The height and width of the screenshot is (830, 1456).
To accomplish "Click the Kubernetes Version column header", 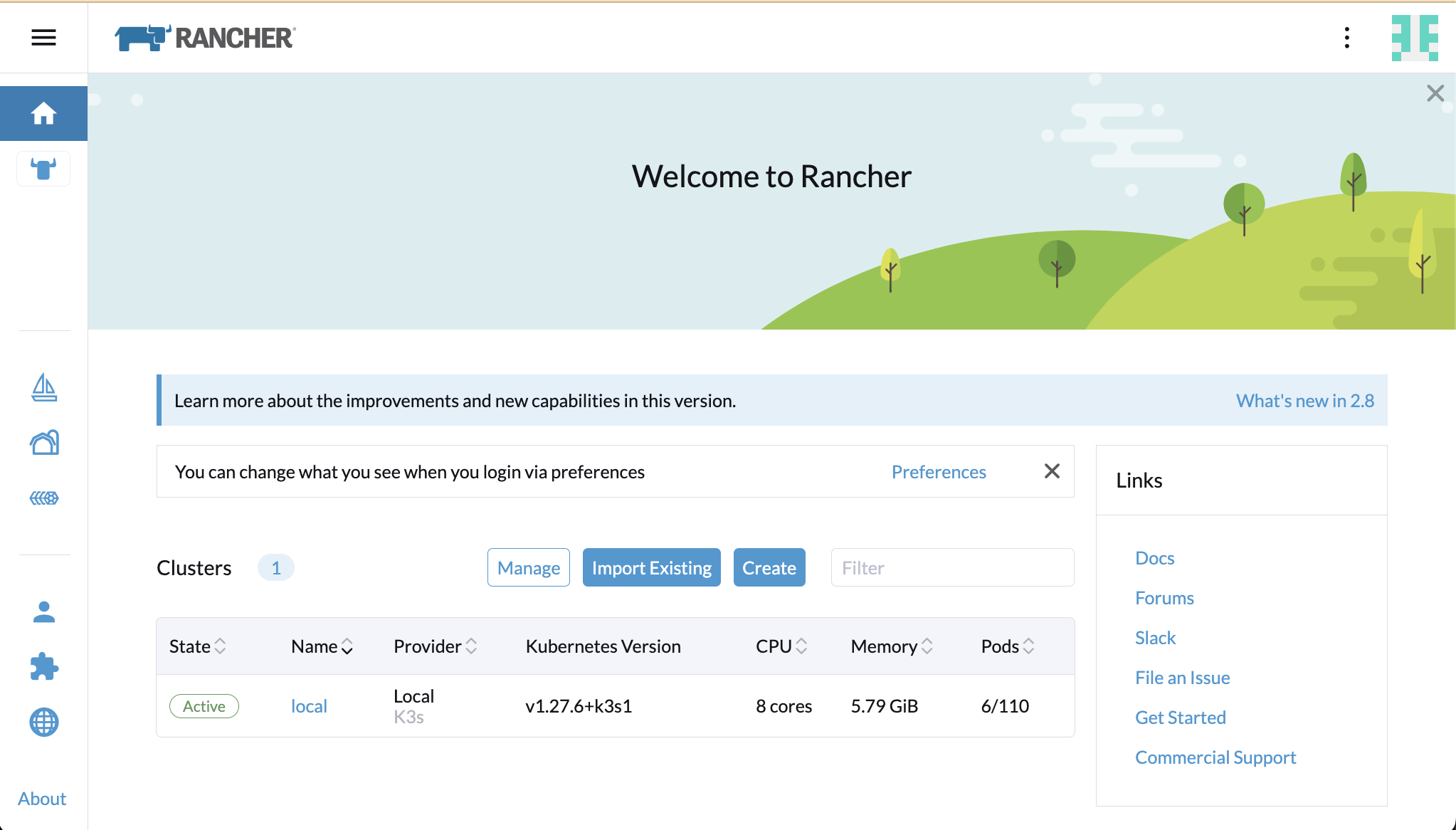I will tap(603, 646).
